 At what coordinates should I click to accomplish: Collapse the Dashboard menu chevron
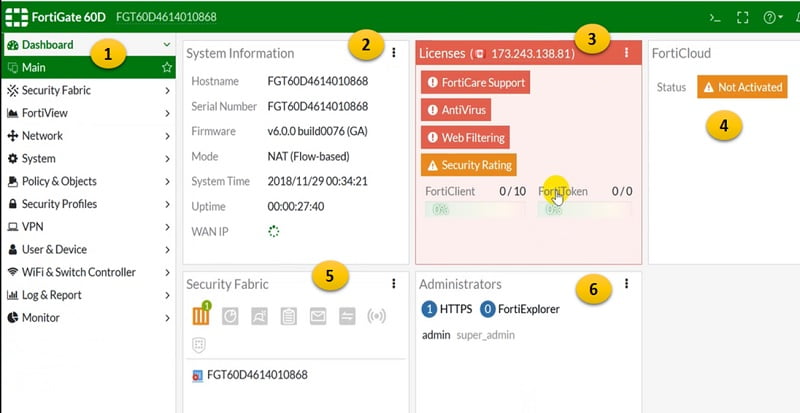167,45
